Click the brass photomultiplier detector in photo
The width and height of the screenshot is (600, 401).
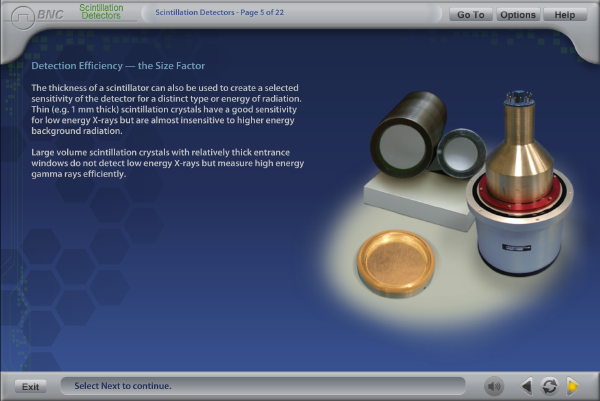520,183
